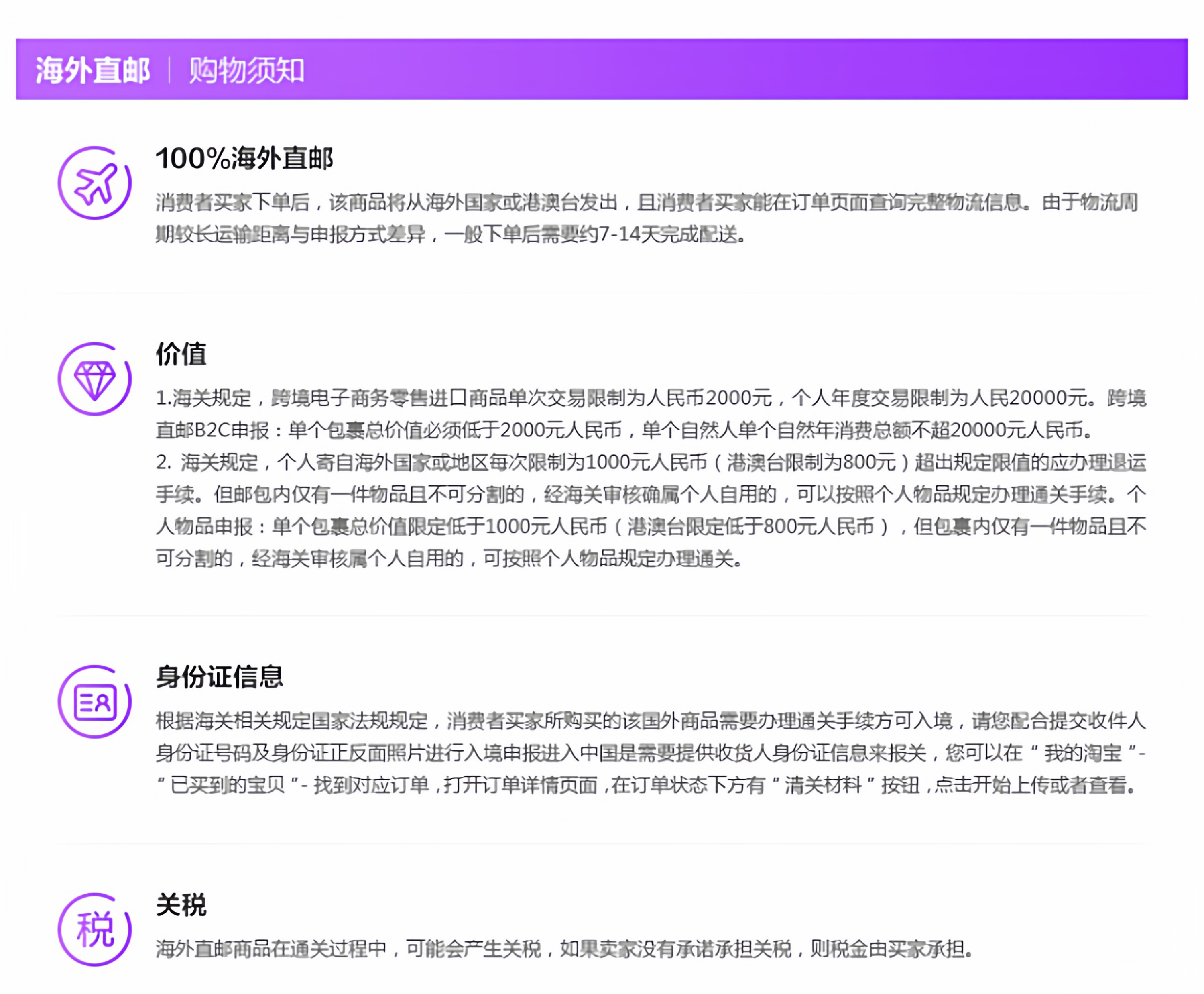Click the 100%海外直邮 heading
1204x994 pixels.
coord(244,158)
